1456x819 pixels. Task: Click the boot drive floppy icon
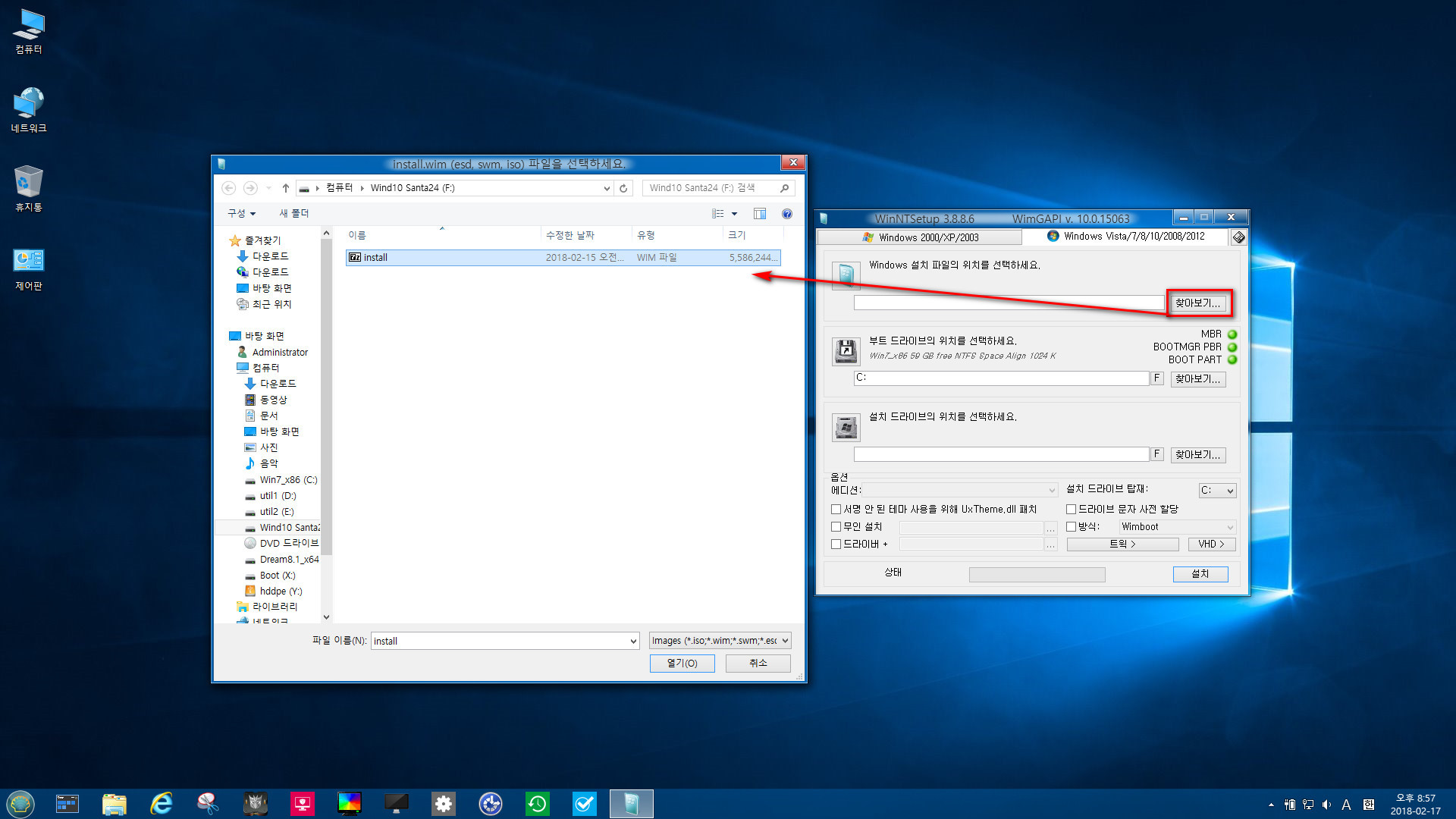click(846, 352)
